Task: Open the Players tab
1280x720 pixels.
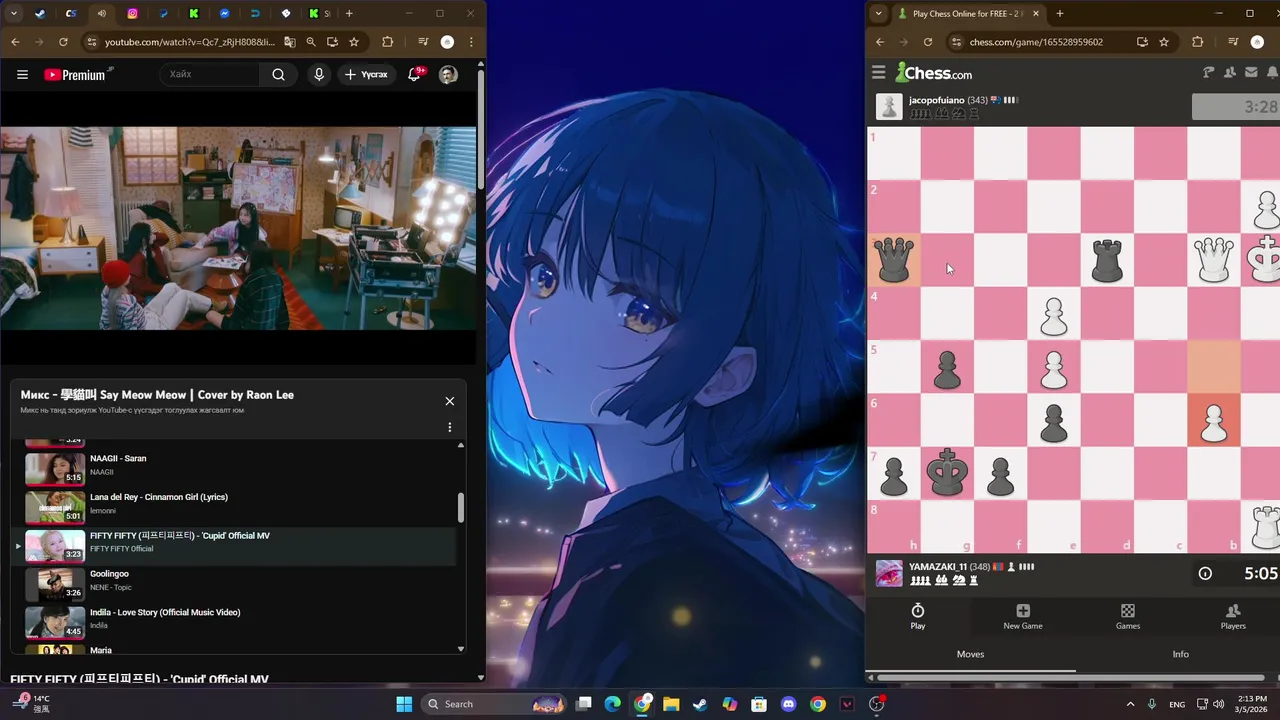Action: 1233,616
